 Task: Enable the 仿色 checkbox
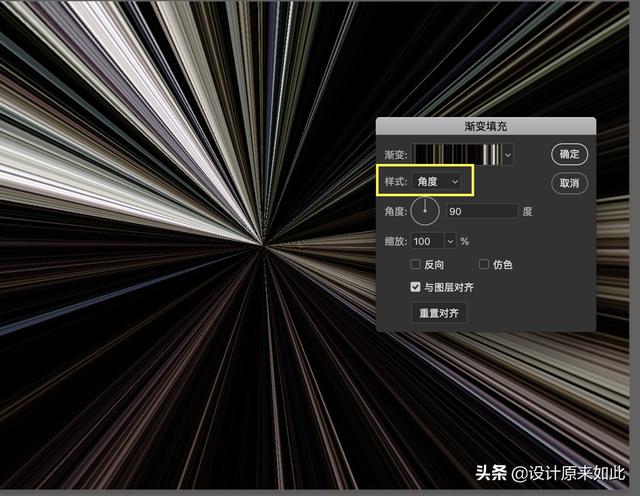[x=484, y=265]
